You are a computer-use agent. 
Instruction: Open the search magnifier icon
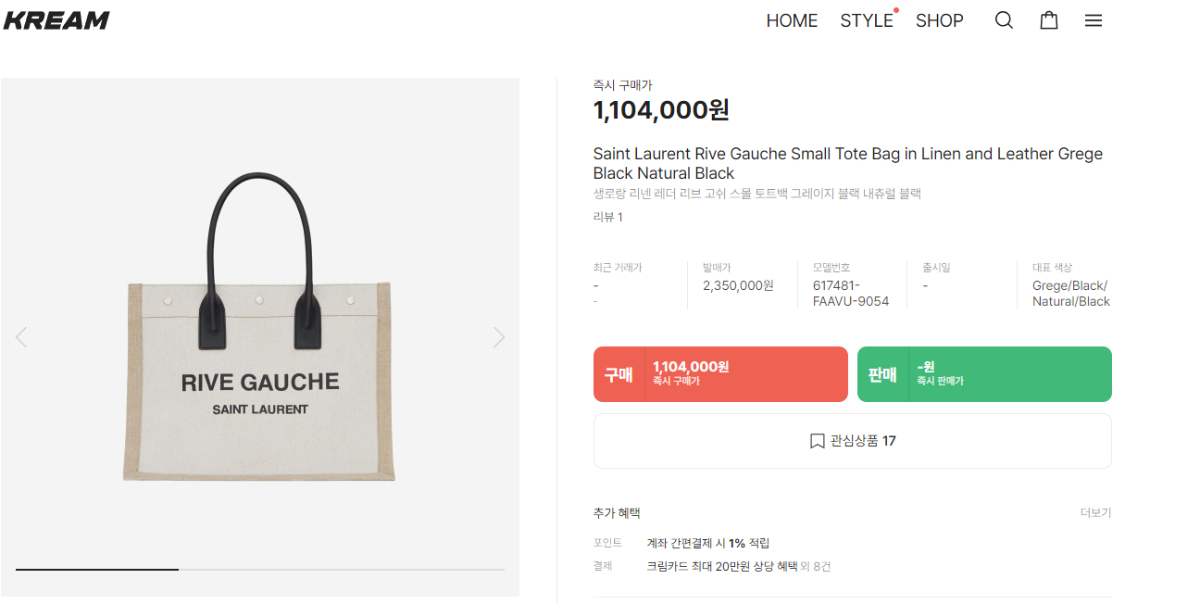(1004, 20)
